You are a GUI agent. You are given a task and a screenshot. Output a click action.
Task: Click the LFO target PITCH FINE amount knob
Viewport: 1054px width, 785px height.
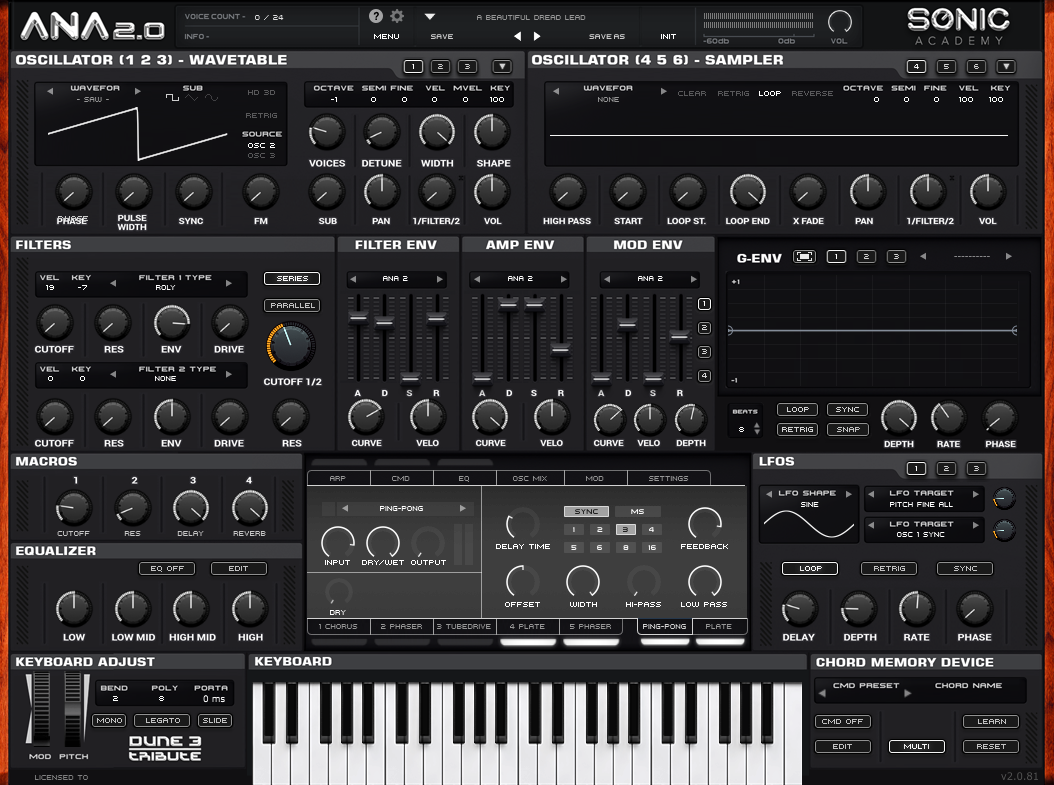1004,498
